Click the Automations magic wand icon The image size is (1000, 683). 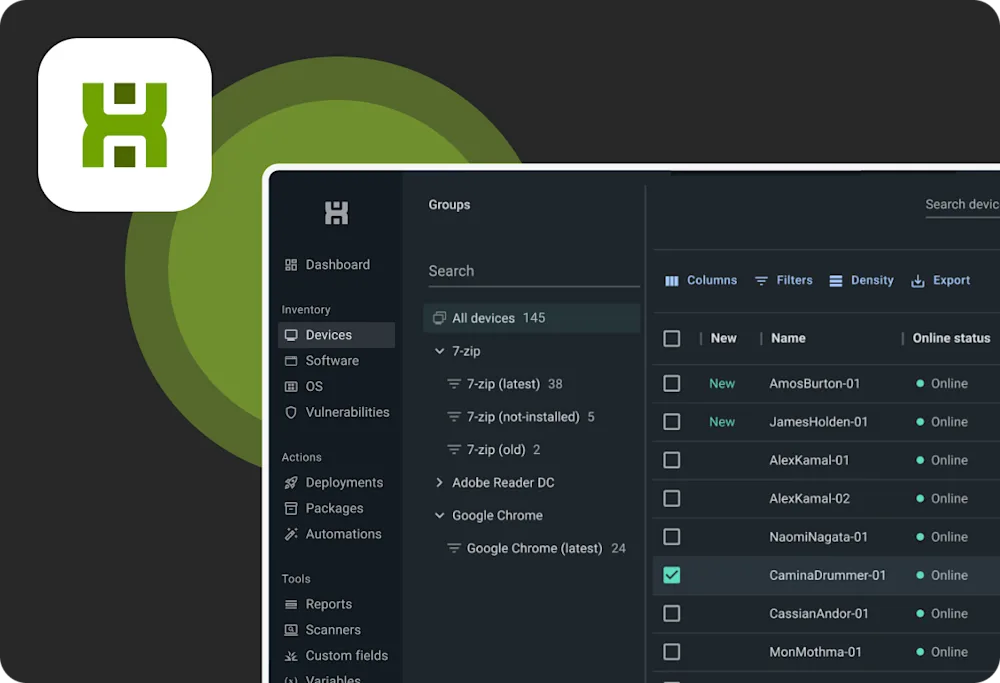click(x=291, y=534)
